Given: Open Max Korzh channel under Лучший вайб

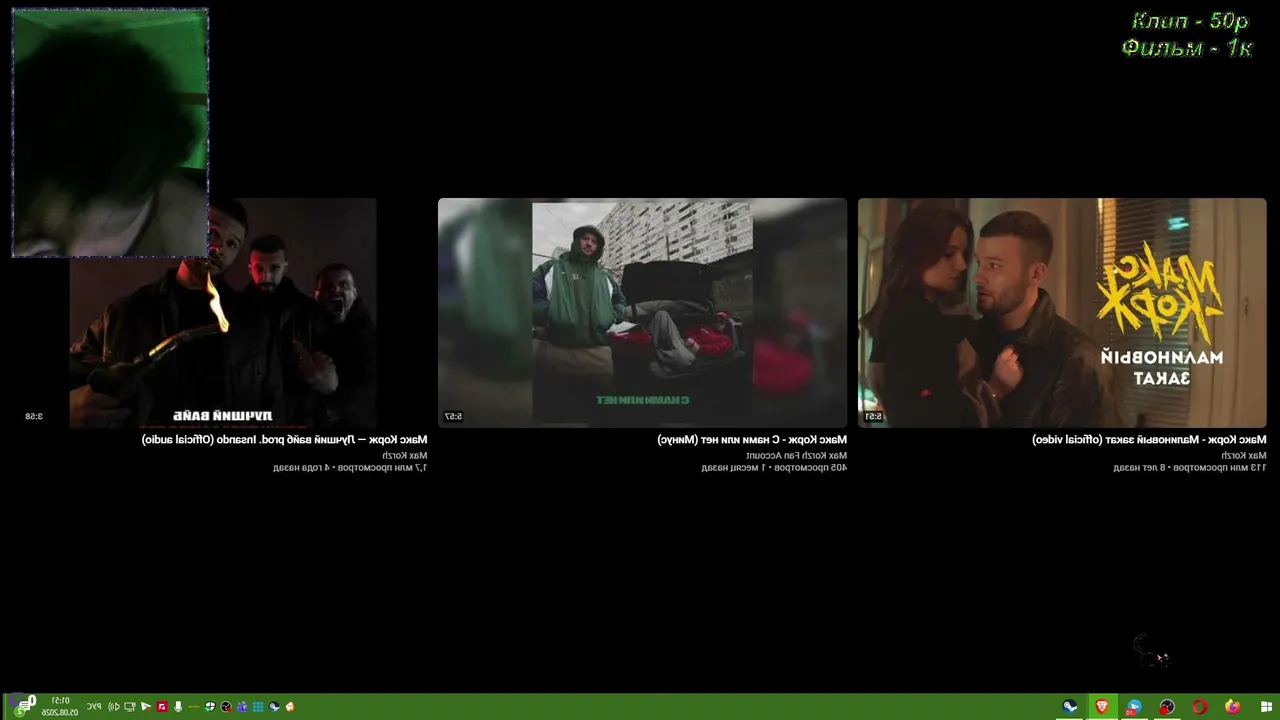Looking at the screenshot, I should coord(404,456).
